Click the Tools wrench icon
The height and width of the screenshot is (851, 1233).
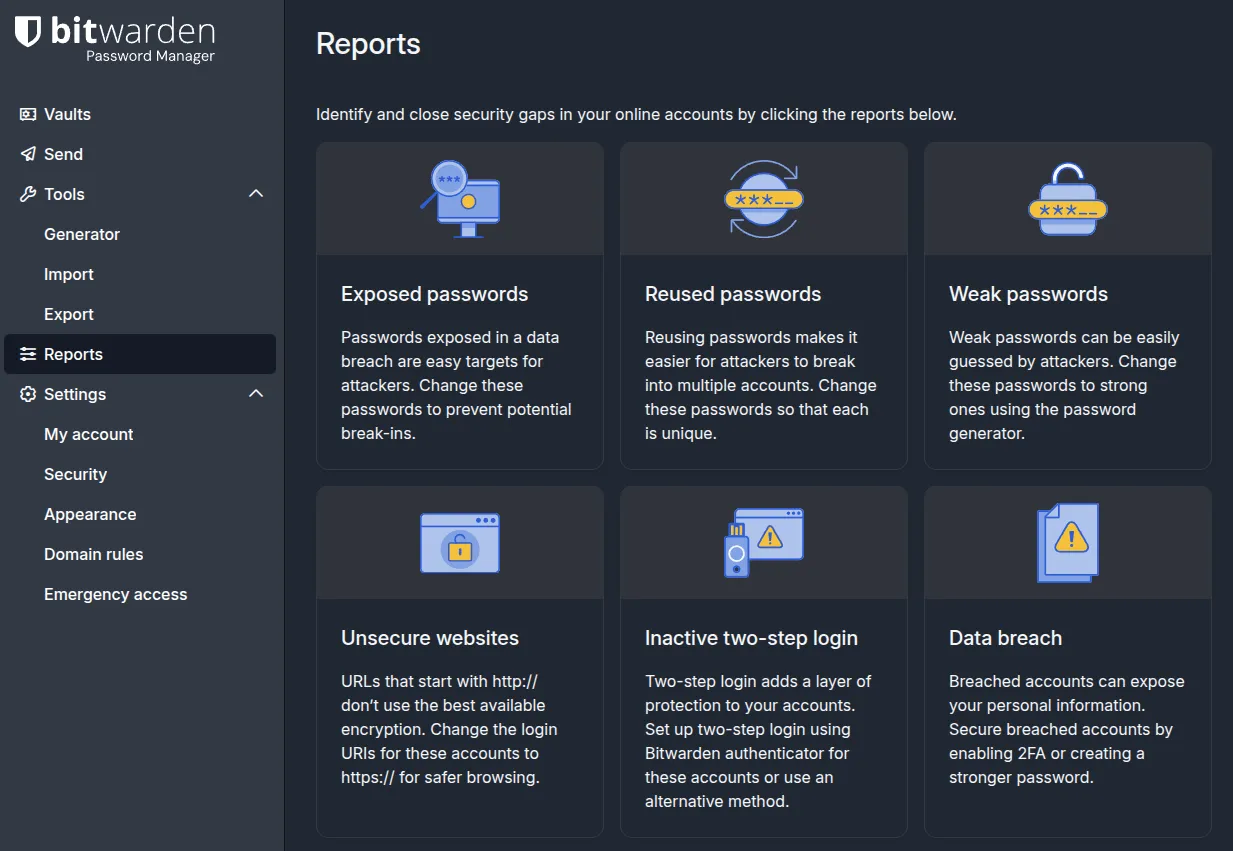[x=26, y=194]
